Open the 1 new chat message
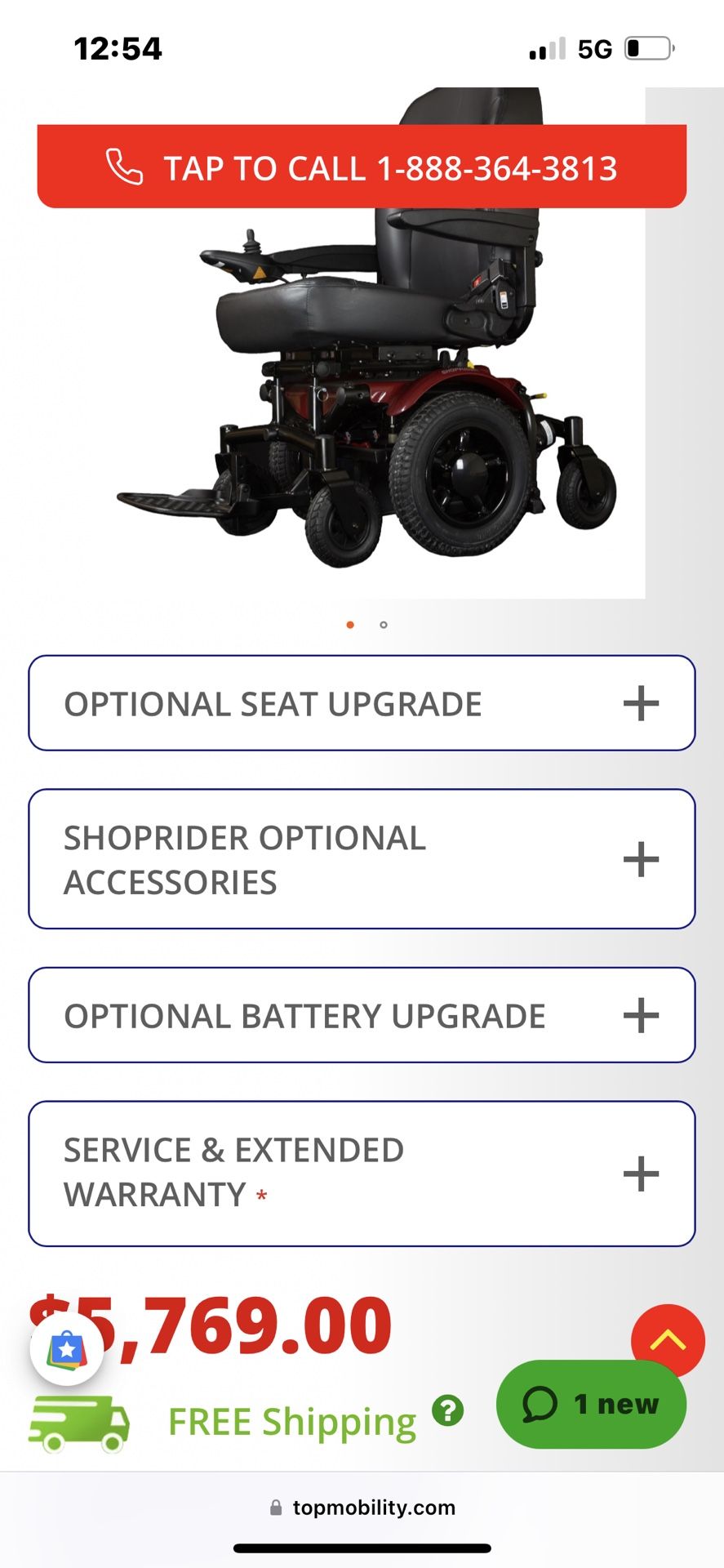 pyautogui.click(x=615, y=1404)
